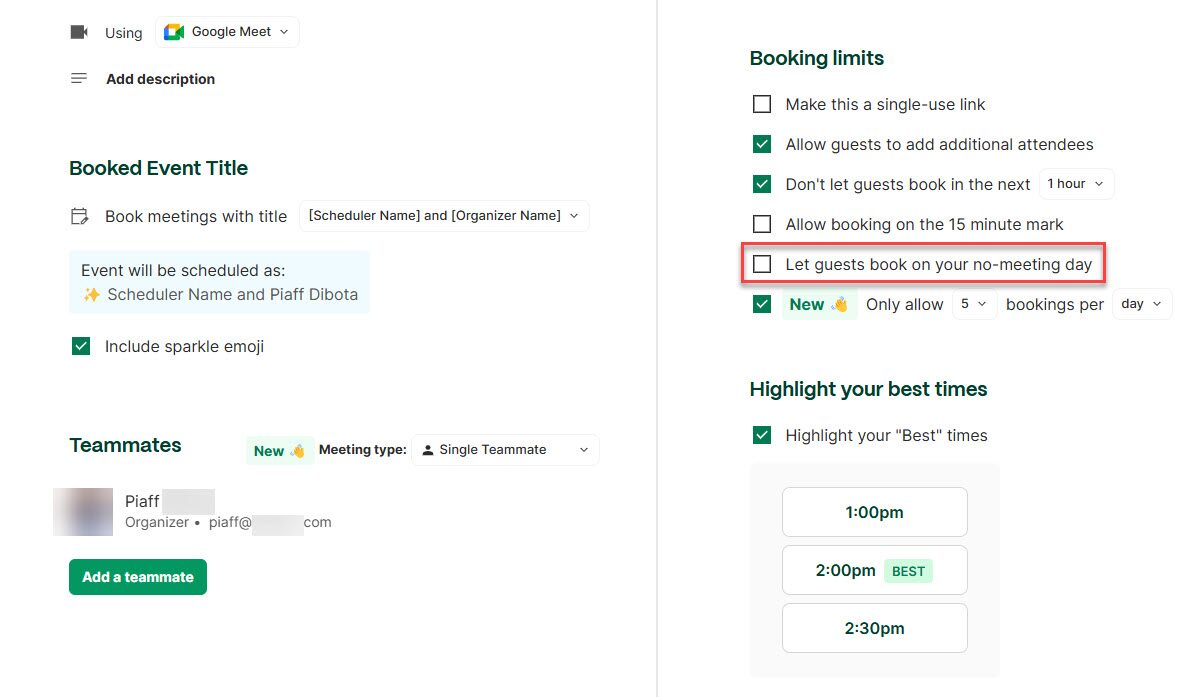
Task: Click the Add a teammate button
Action: [x=137, y=577]
